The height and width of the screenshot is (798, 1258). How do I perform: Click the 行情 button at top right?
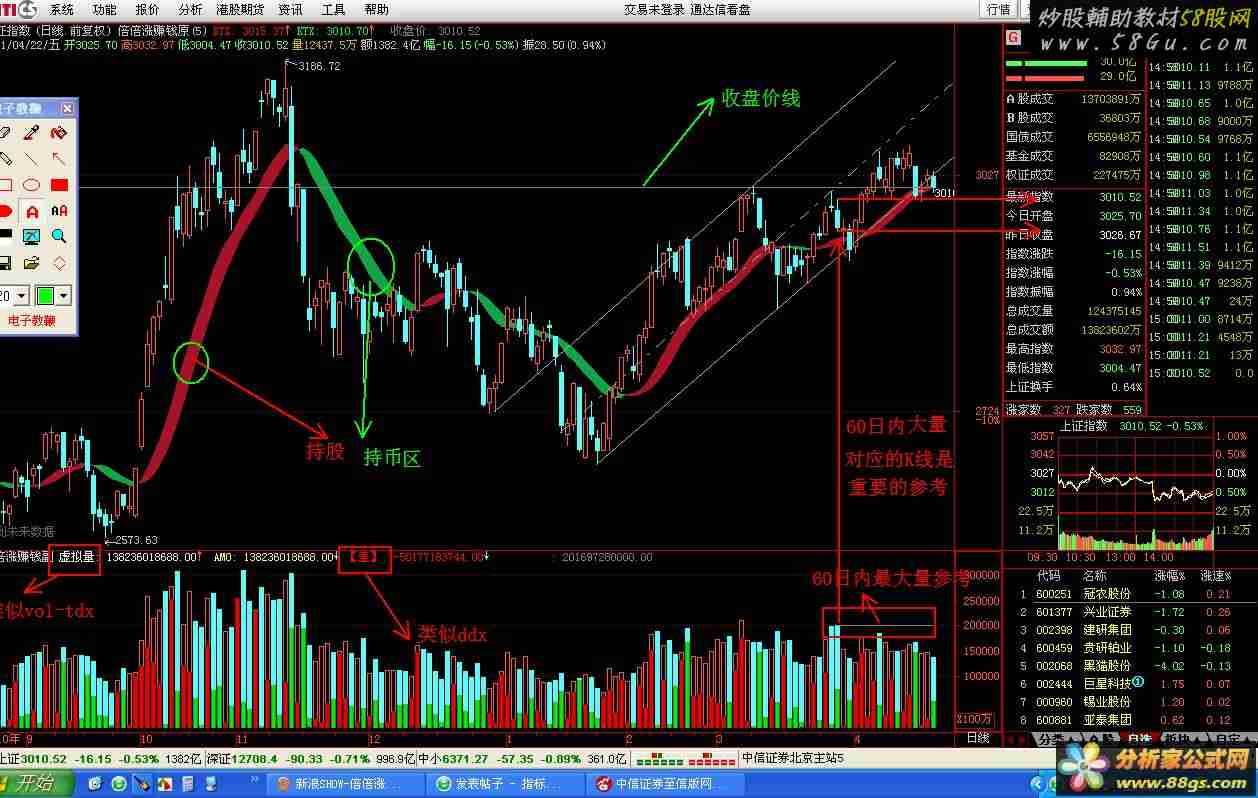[999, 9]
